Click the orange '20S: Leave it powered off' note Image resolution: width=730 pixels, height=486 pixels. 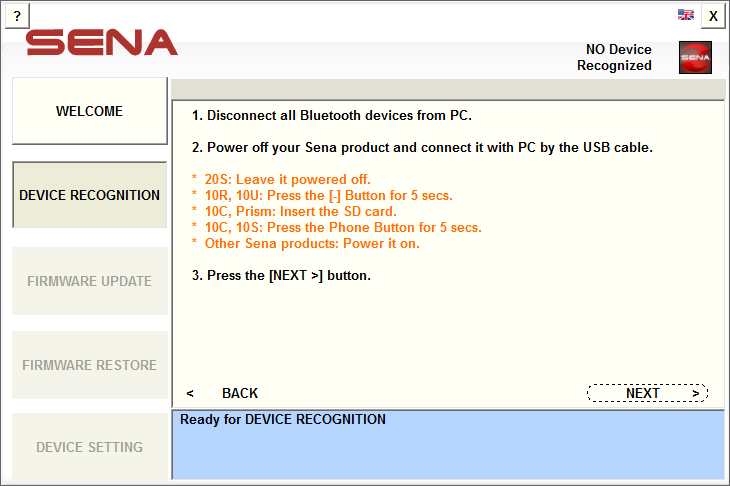pos(281,179)
